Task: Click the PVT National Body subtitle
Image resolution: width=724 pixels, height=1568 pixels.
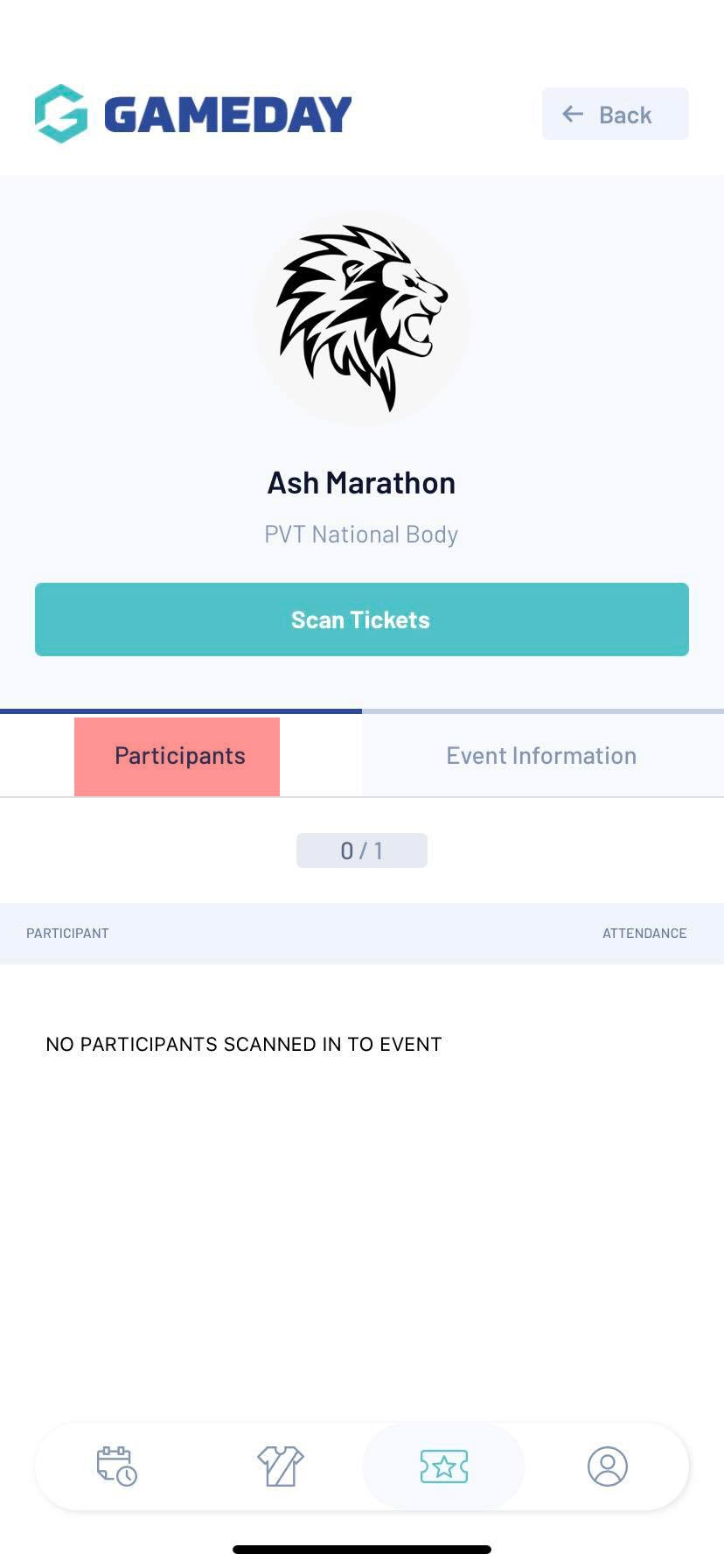Action: coord(361,535)
